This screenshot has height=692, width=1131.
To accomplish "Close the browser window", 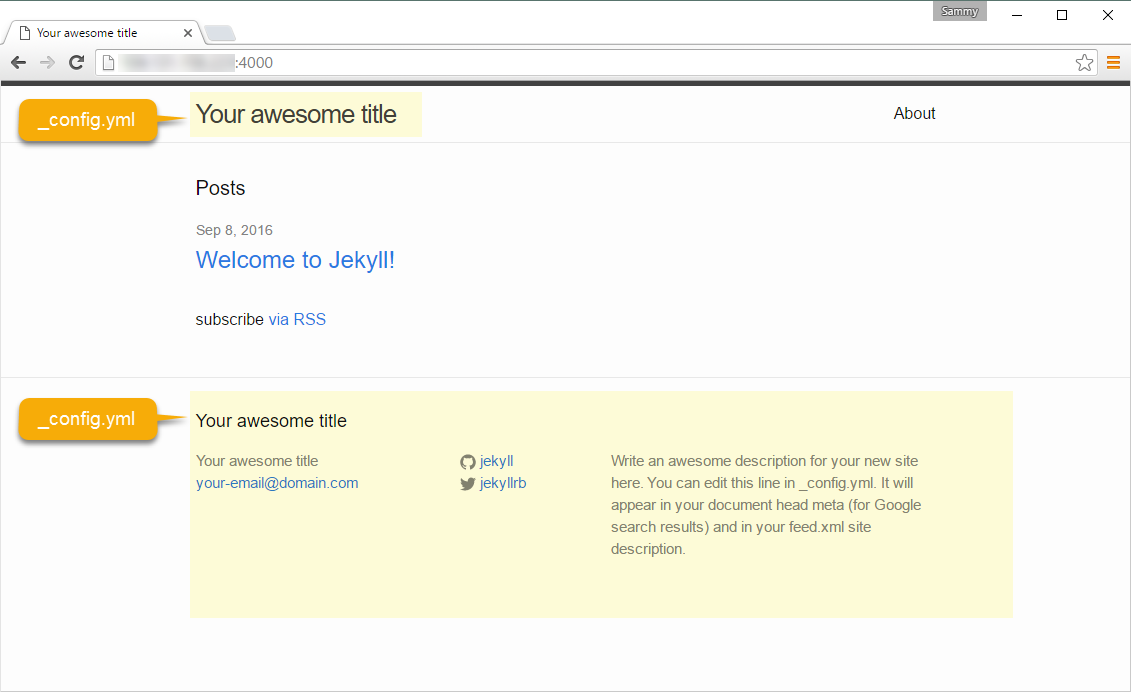I will tap(1108, 15).
